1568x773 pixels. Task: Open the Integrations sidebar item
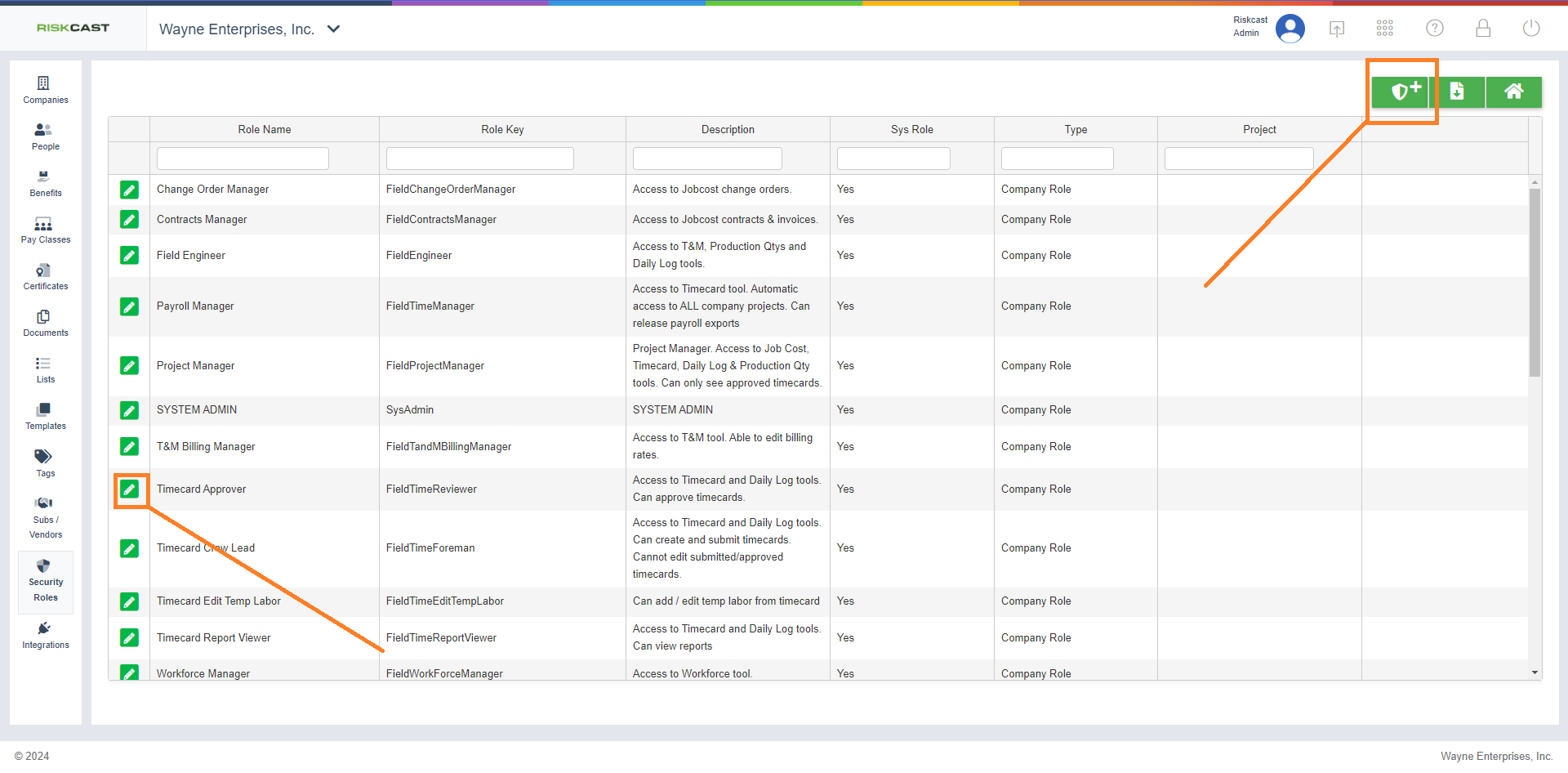[46, 635]
